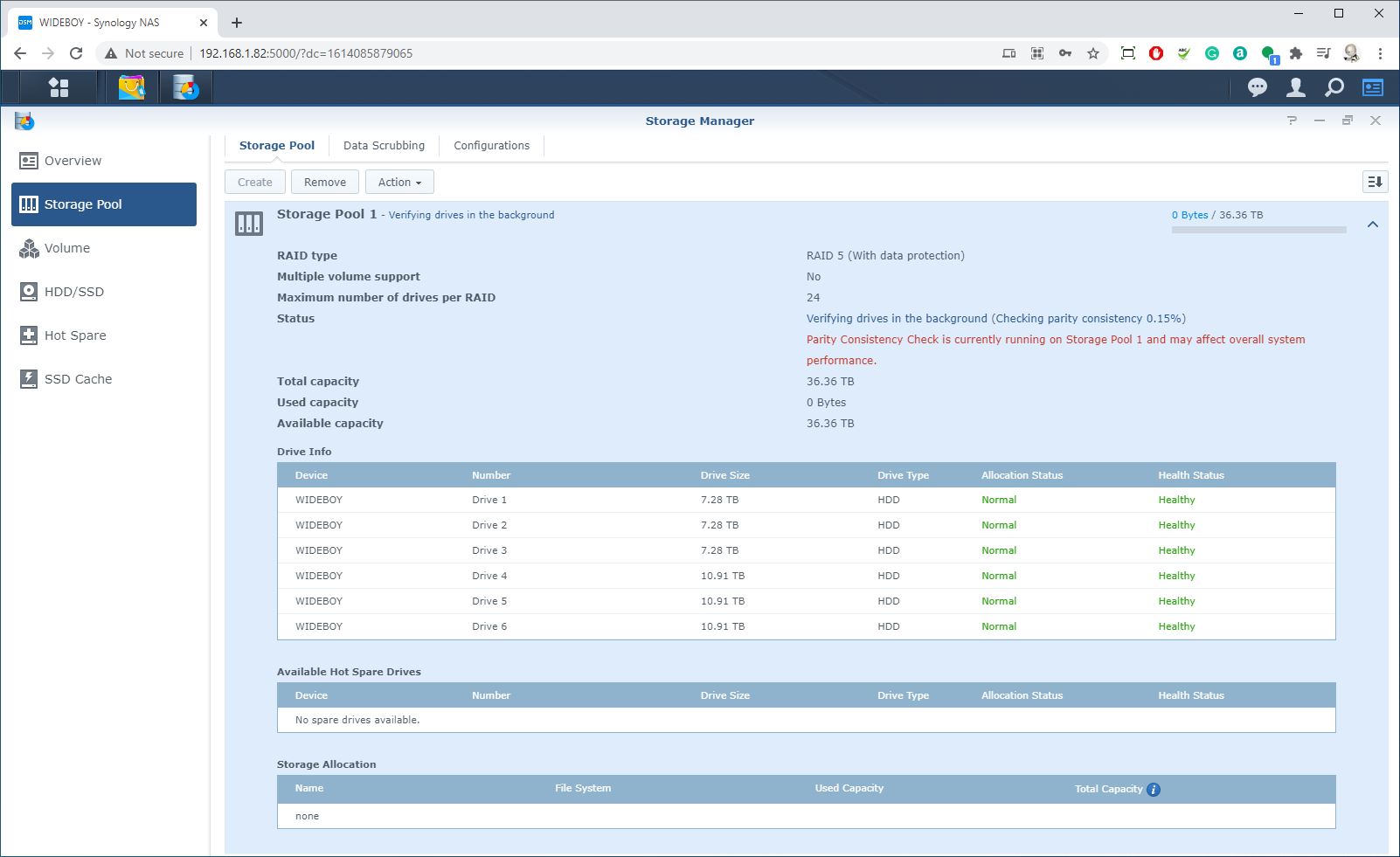Open the DSM user options icon
The height and width of the screenshot is (857, 1400).
[1296, 87]
